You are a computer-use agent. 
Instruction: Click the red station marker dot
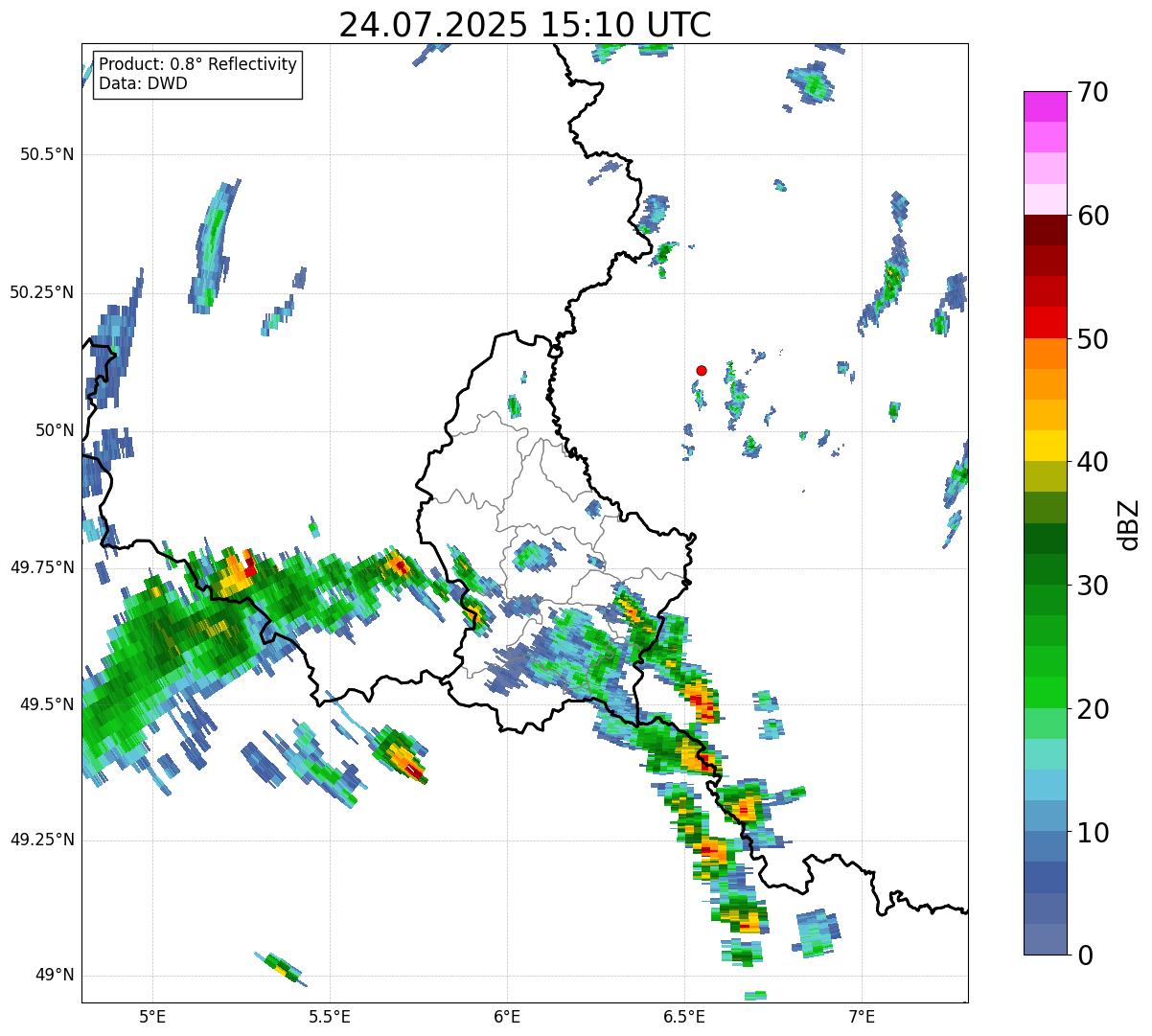(702, 370)
